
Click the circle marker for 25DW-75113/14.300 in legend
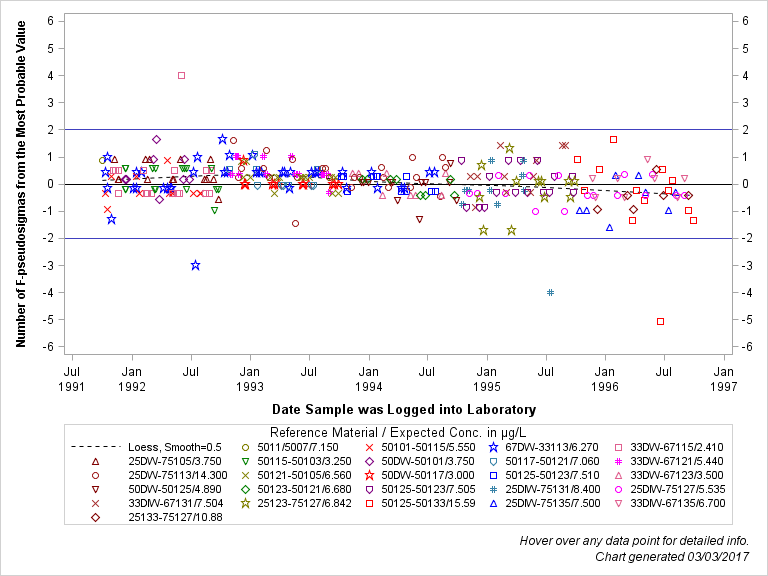[x=96, y=476]
